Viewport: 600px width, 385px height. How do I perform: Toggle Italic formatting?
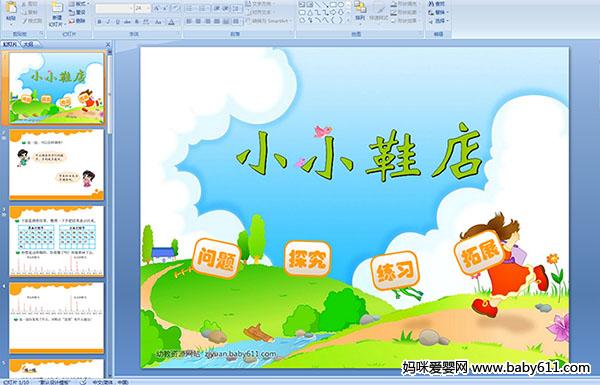coord(108,22)
